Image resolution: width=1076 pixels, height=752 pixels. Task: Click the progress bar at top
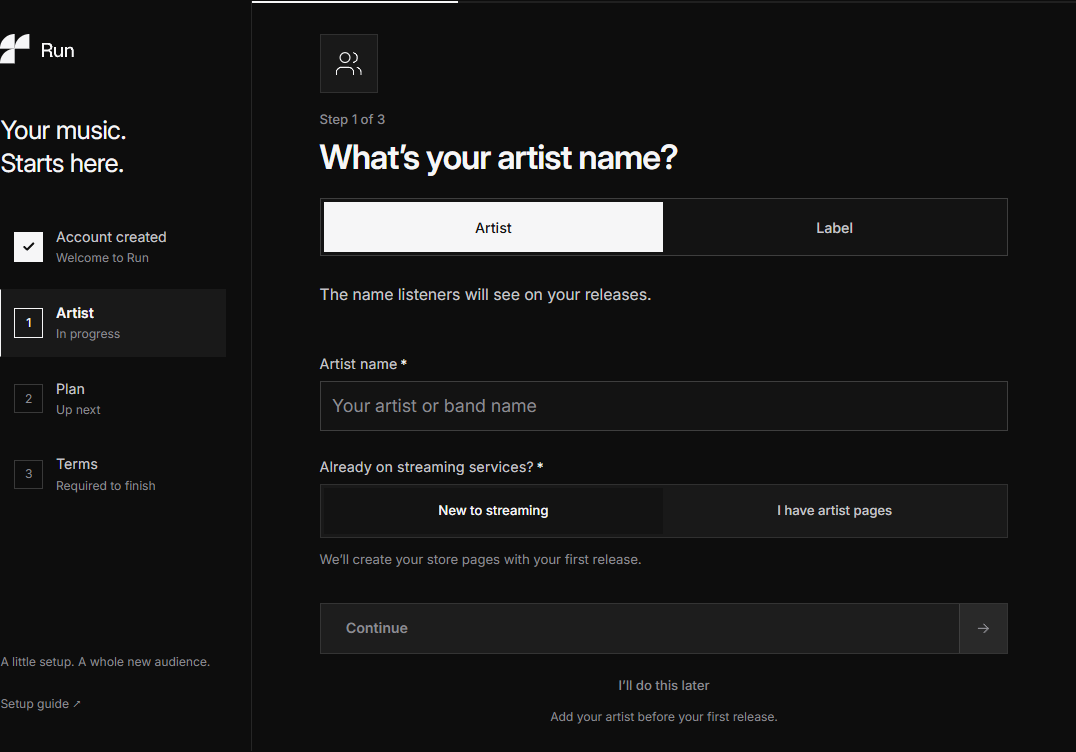pos(664,1)
